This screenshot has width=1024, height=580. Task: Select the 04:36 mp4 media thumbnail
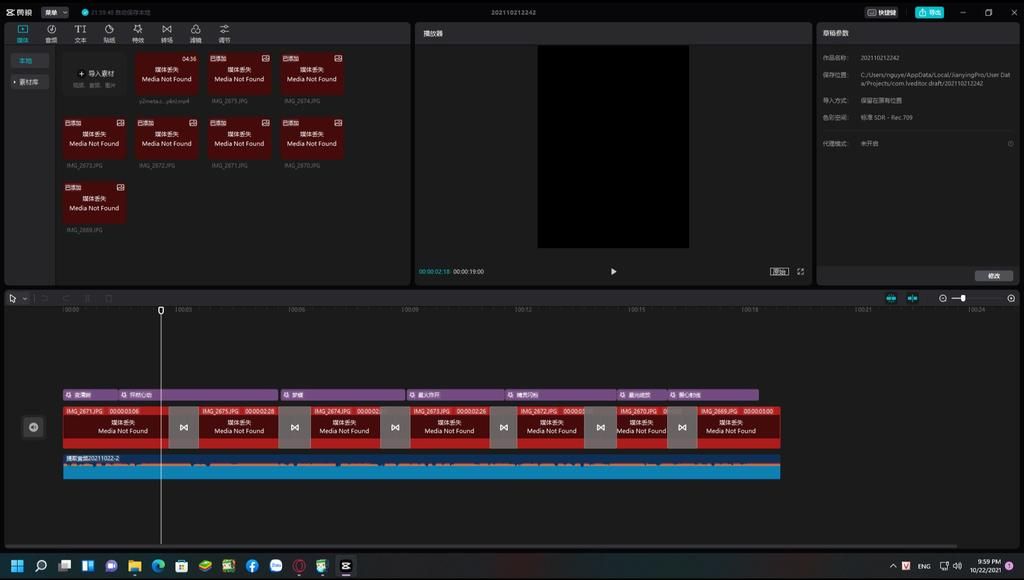[x=167, y=74]
